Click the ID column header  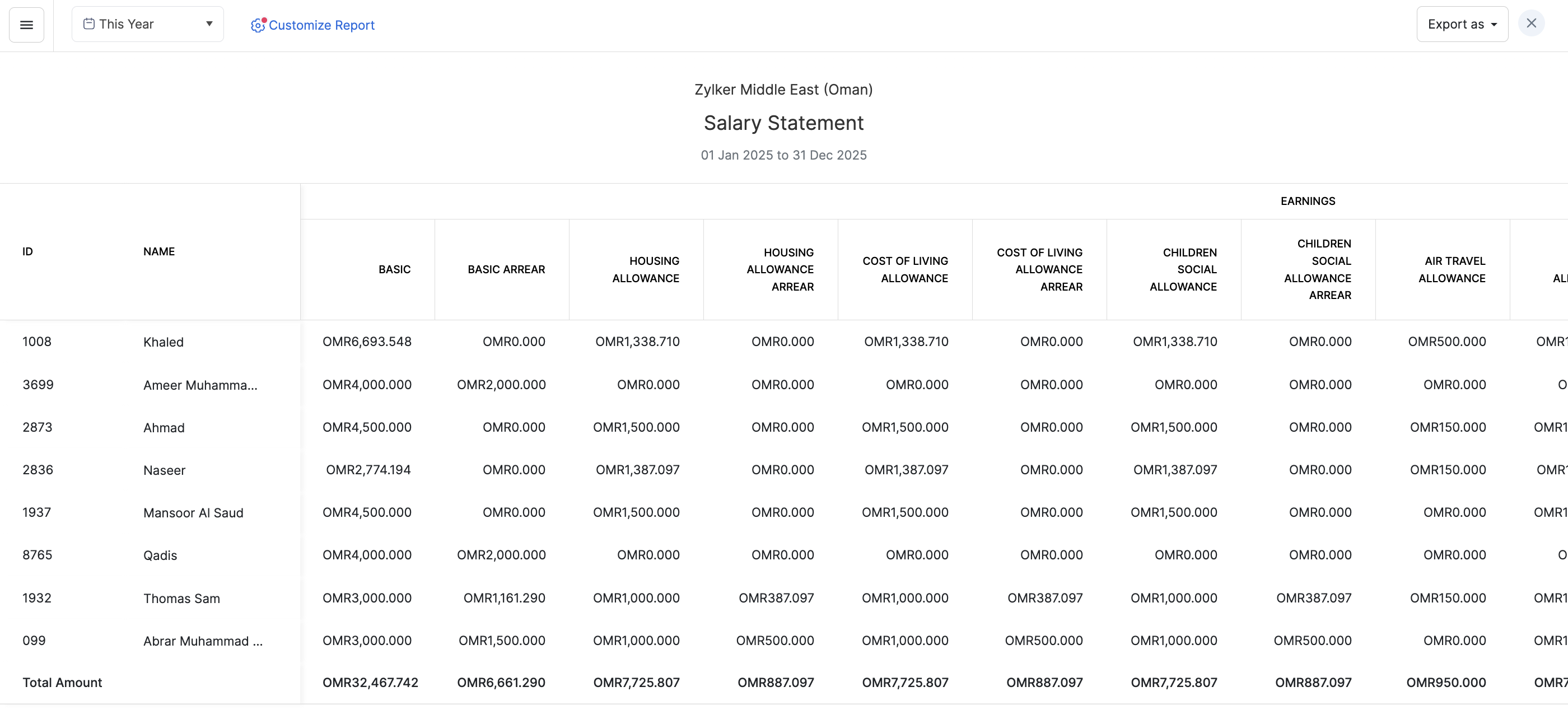[27, 251]
